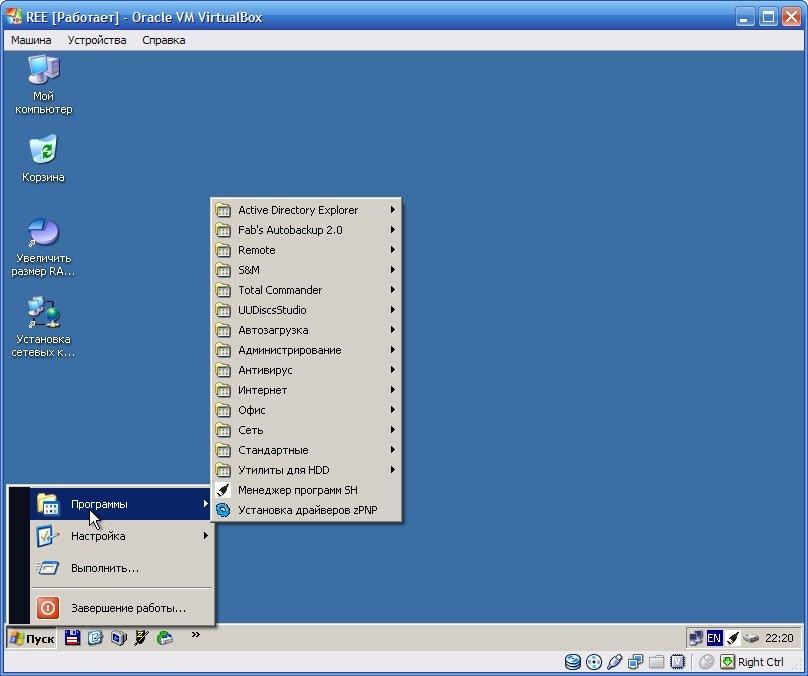The image size is (808, 676).
Task: Expand the Настройка submenu arrow
Action: 205,536
